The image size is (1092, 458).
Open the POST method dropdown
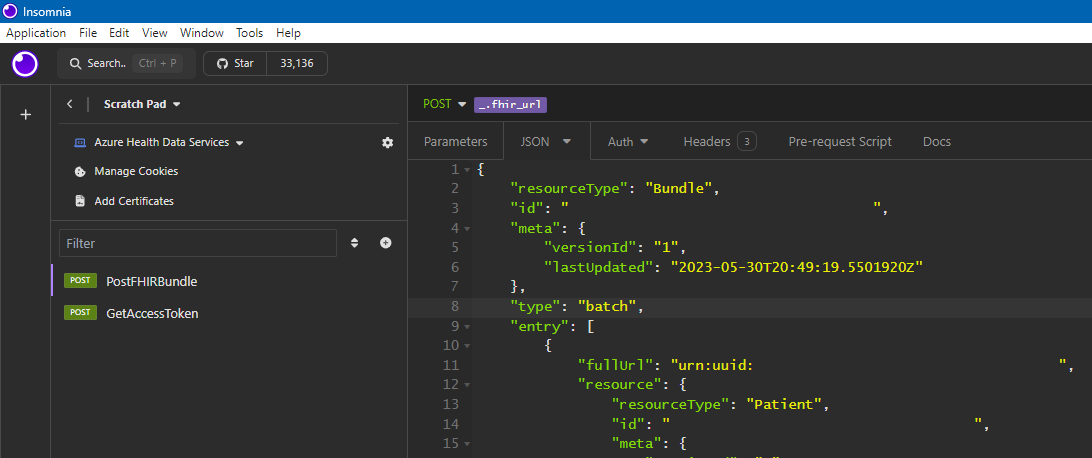point(444,104)
